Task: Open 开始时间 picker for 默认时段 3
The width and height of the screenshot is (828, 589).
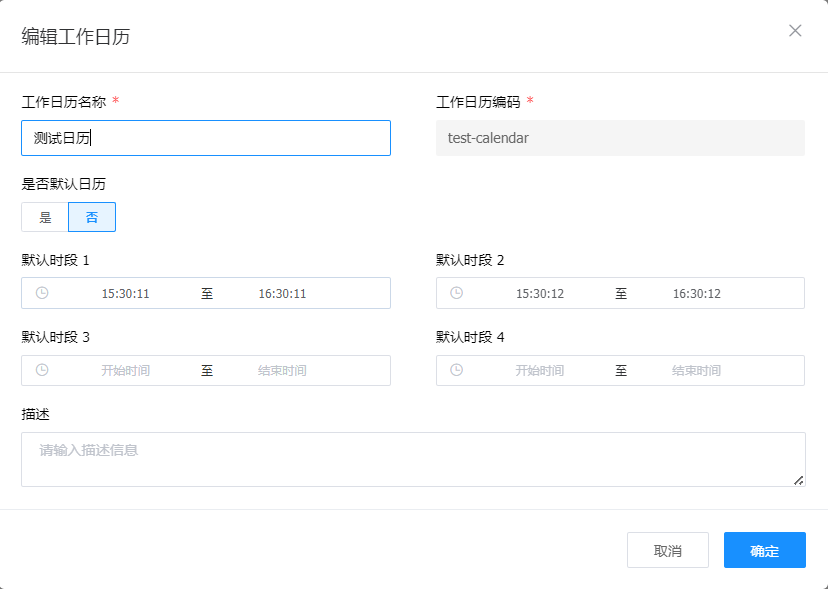Action: [126, 371]
